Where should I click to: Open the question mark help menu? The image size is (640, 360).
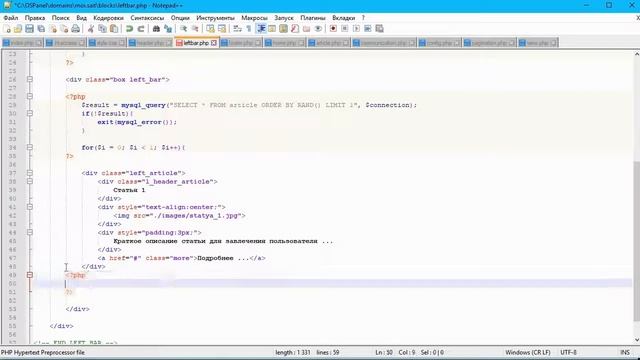(363, 18)
